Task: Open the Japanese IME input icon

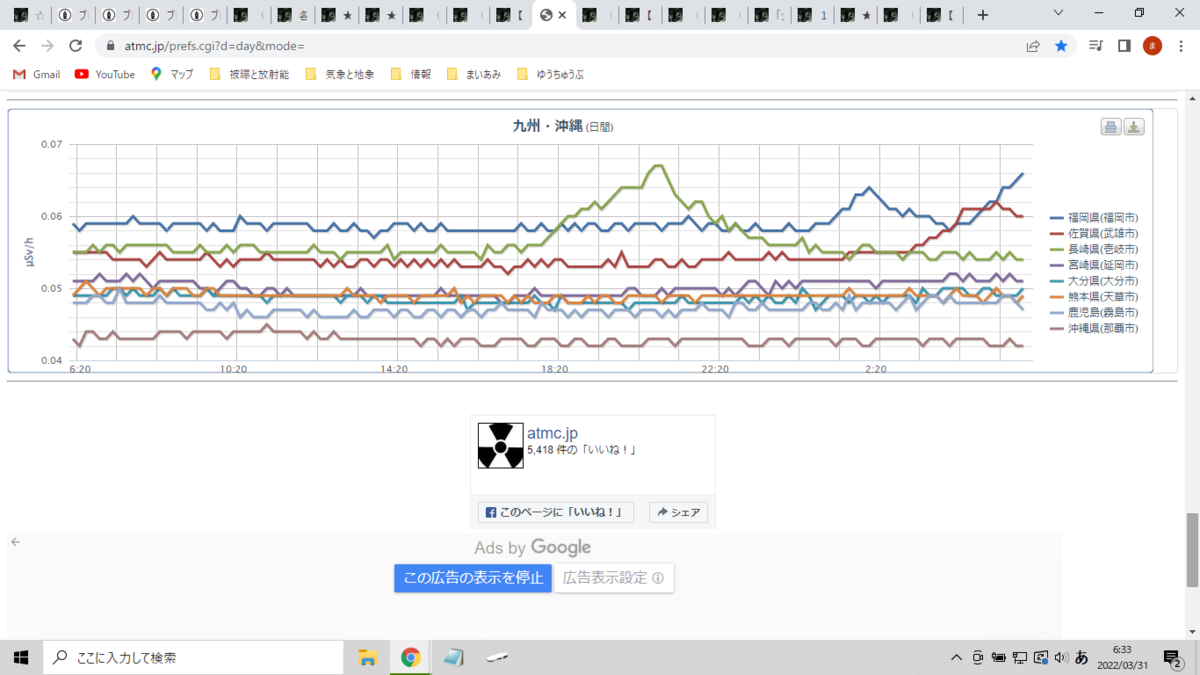Action: pos(1081,657)
